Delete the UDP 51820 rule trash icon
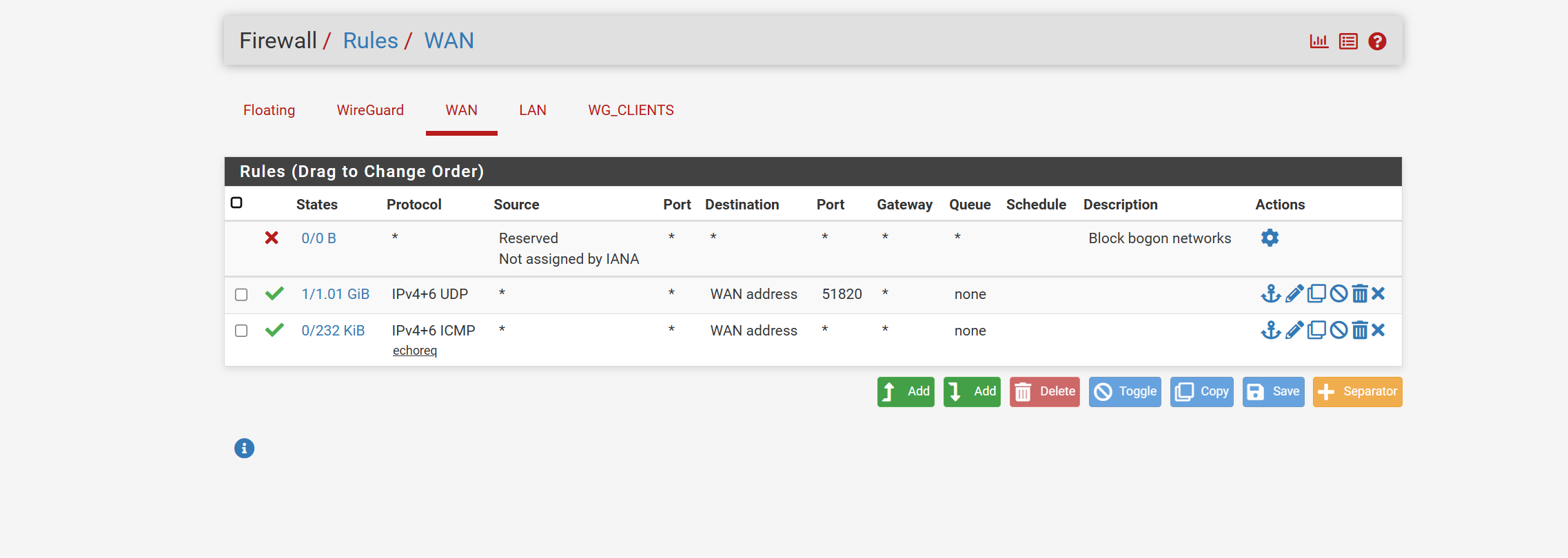Viewport: 1568px width, 558px height. [1360, 294]
